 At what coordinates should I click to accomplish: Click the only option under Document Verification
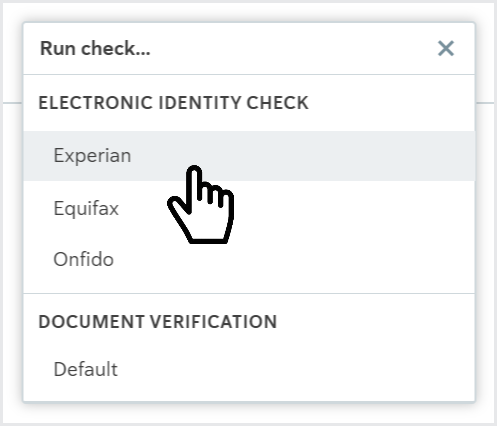[249, 369]
